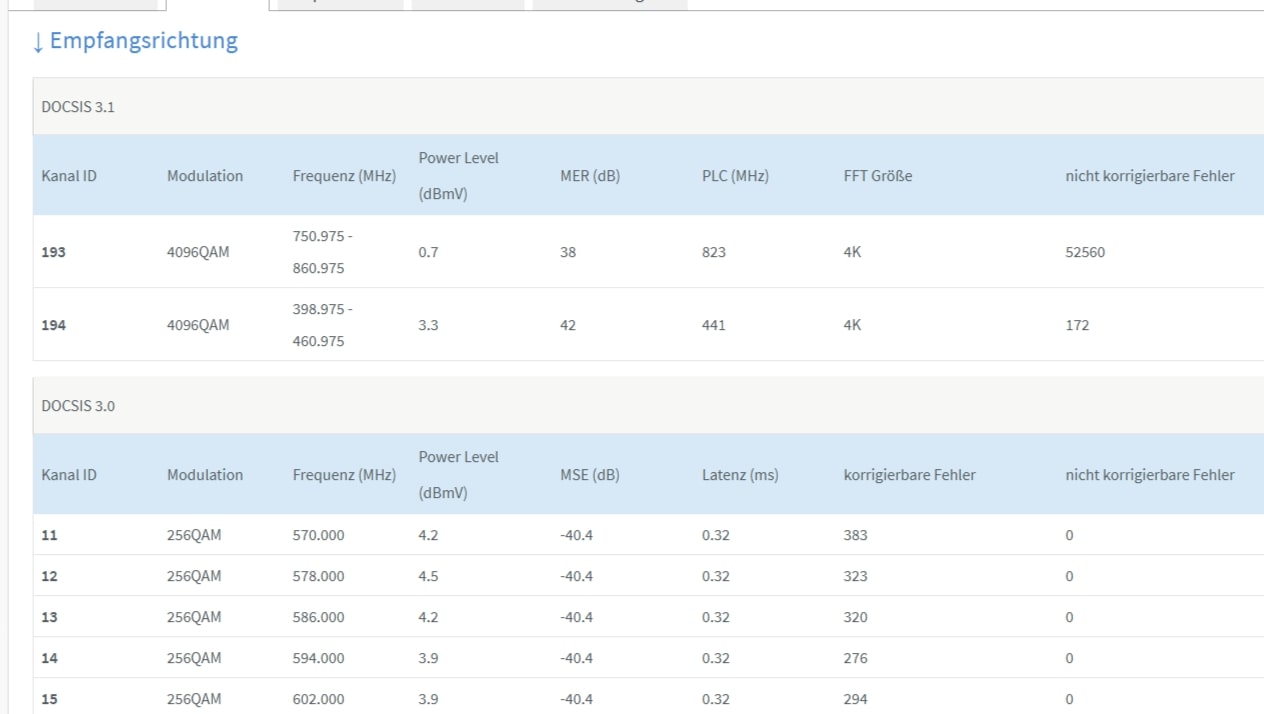Select the DOCSIS 3.1 section header
Image resolution: width=1264 pixels, height=714 pixels.
pos(78,107)
